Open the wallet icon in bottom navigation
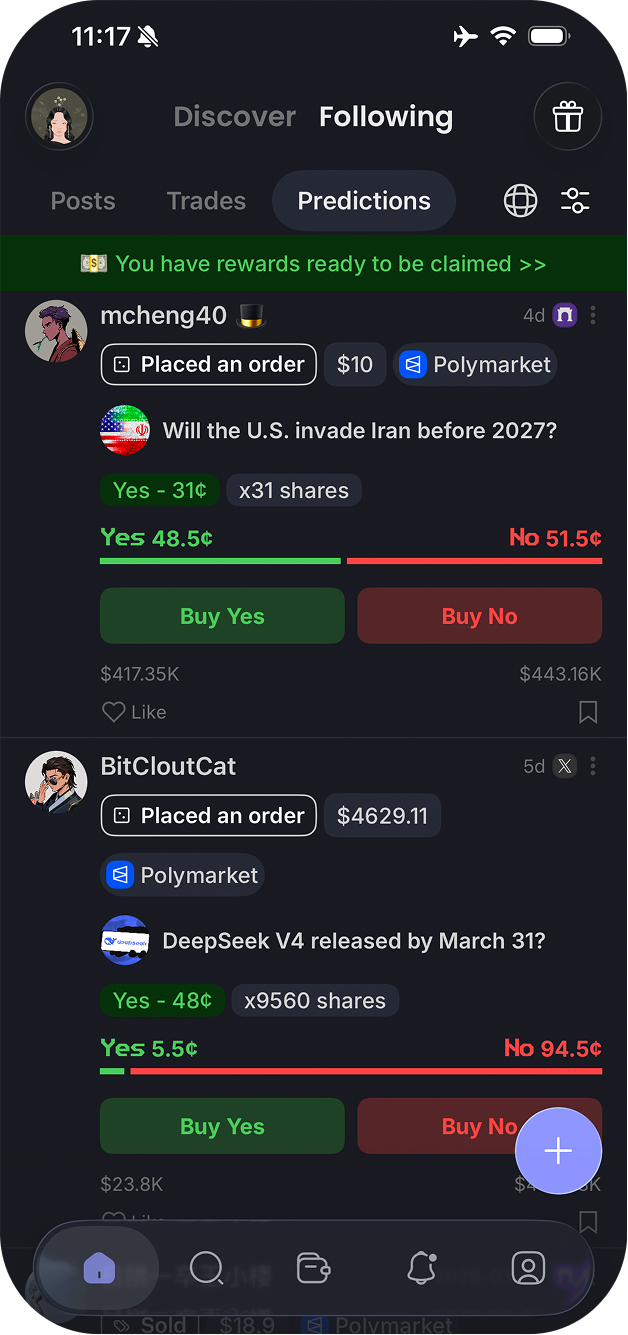The image size is (628, 1335). coord(314,1268)
